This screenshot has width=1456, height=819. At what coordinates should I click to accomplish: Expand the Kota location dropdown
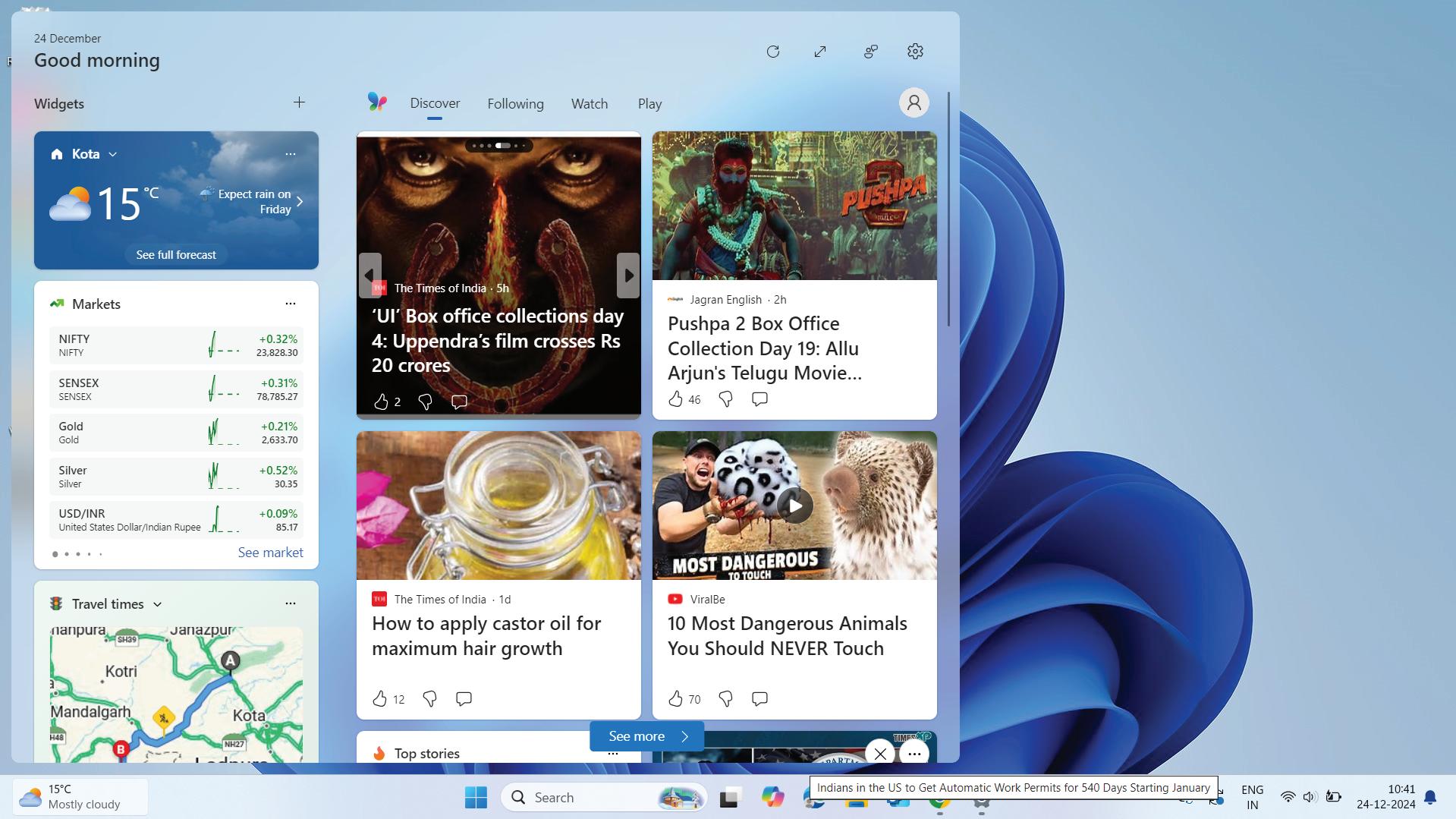tap(113, 154)
